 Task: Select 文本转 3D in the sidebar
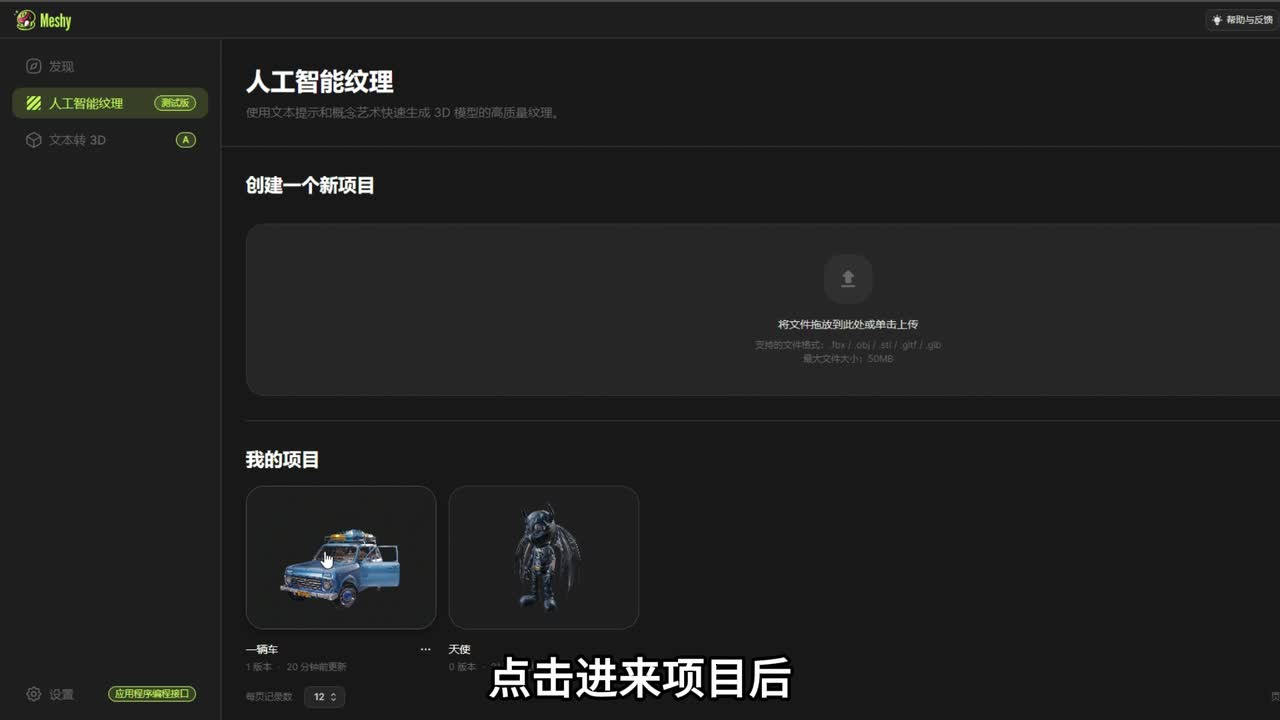[78, 140]
